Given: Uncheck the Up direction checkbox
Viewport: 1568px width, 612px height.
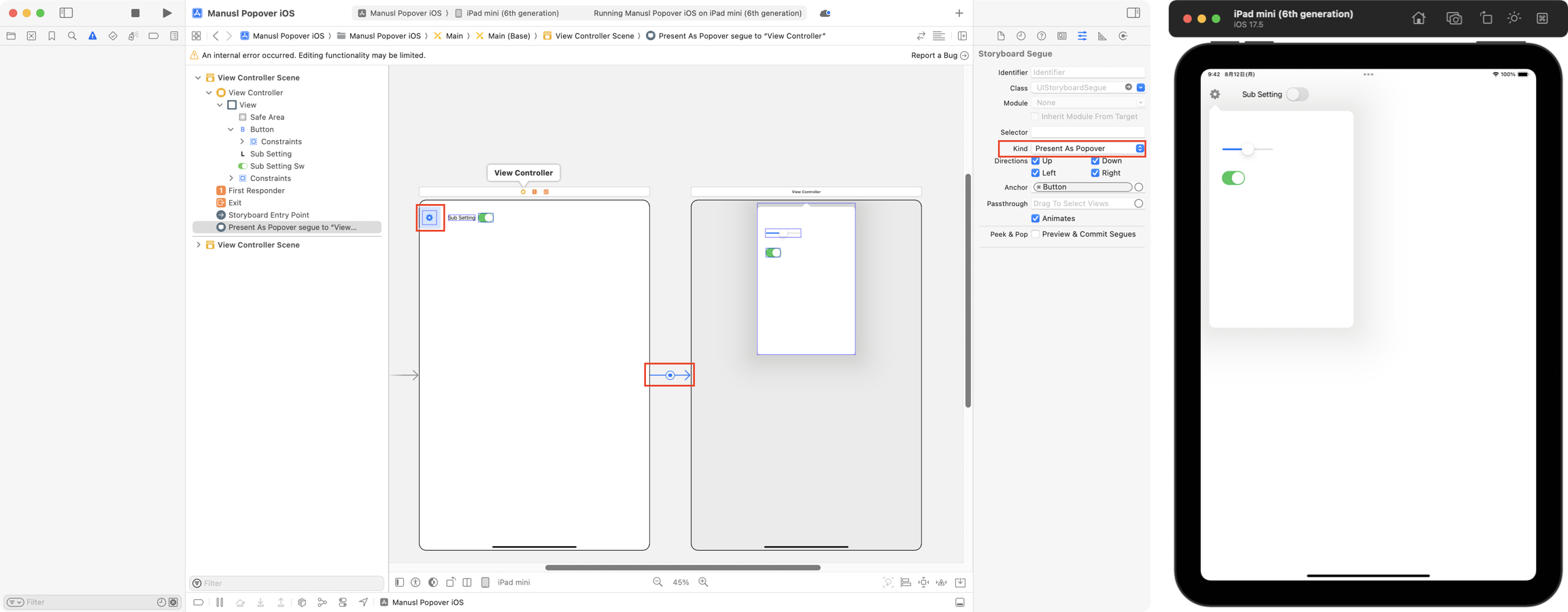Looking at the screenshot, I should [x=1036, y=161].
